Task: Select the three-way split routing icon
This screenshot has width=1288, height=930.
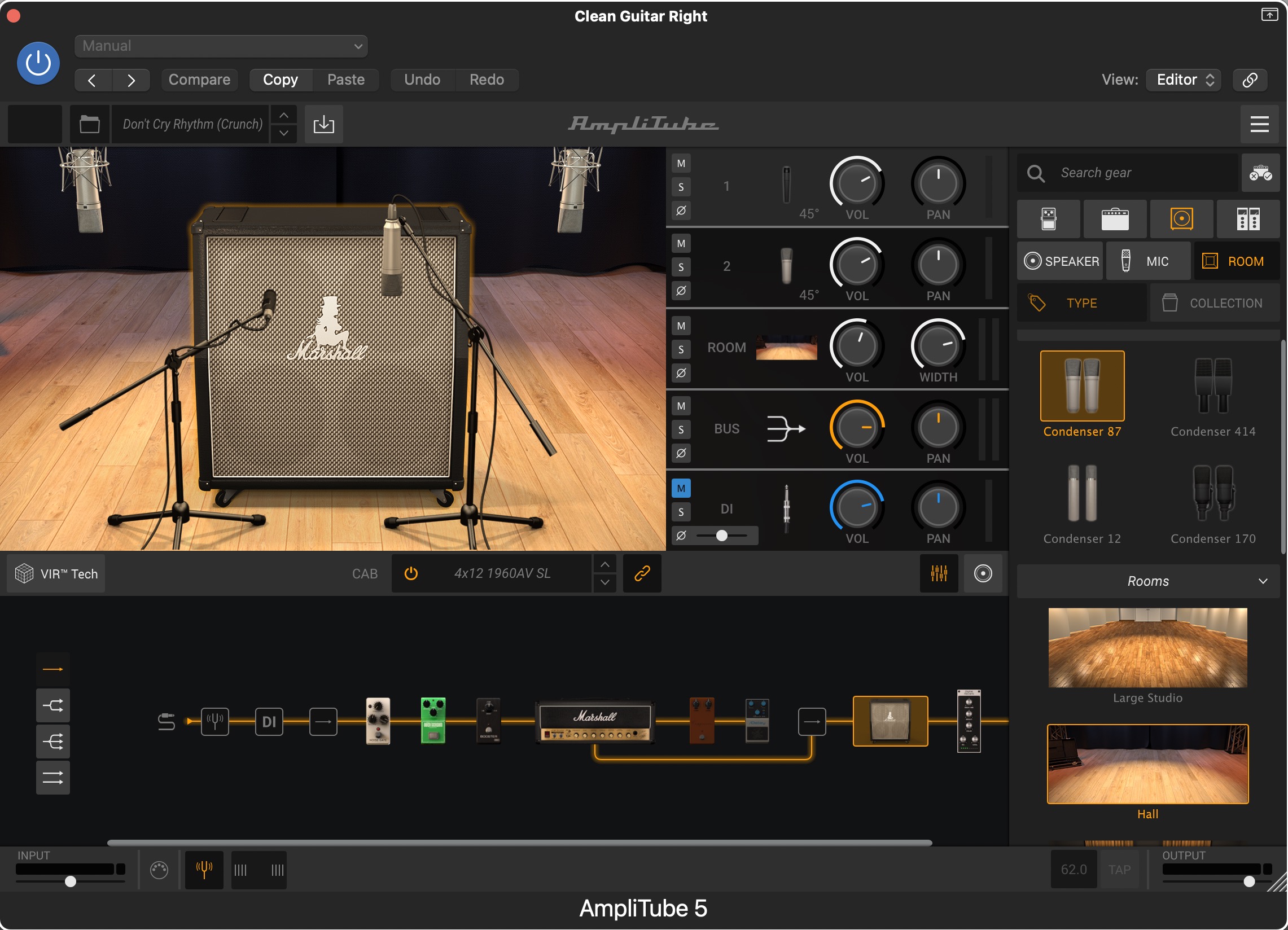Action: tap(53, 742)
